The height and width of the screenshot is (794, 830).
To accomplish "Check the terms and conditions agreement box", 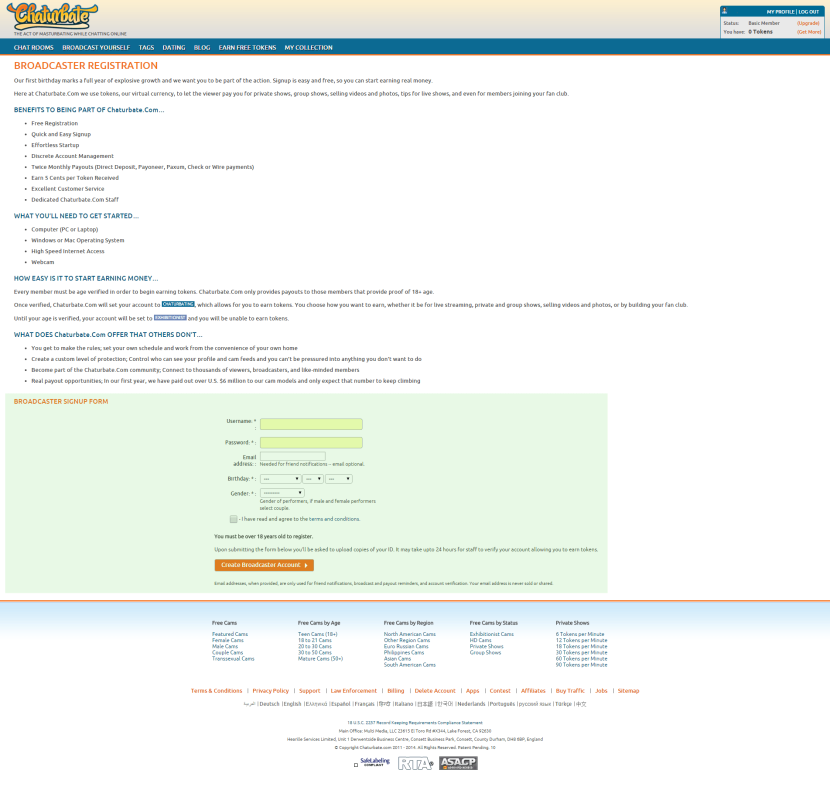I will pos(233,519).
